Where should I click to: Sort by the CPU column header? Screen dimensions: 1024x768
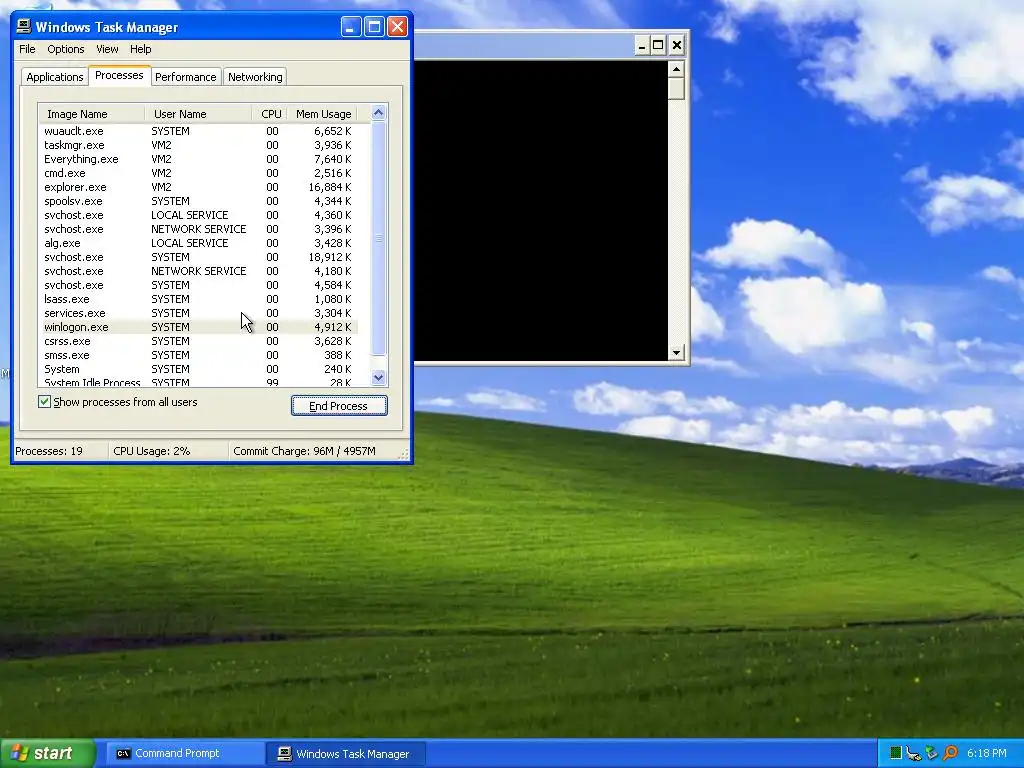coord(270,114)
